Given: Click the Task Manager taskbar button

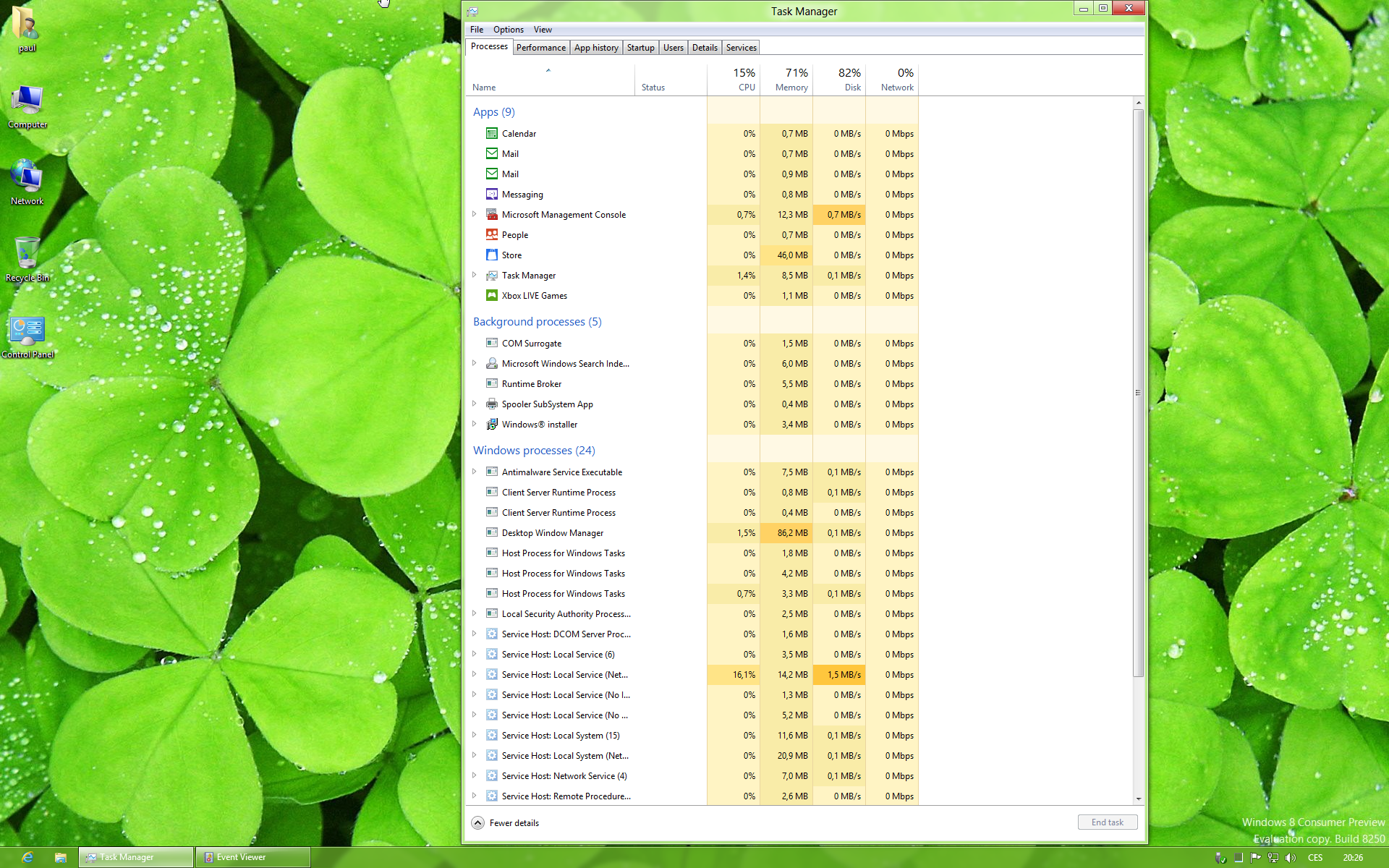Looking at the screenshot, I should click(136, 857).
